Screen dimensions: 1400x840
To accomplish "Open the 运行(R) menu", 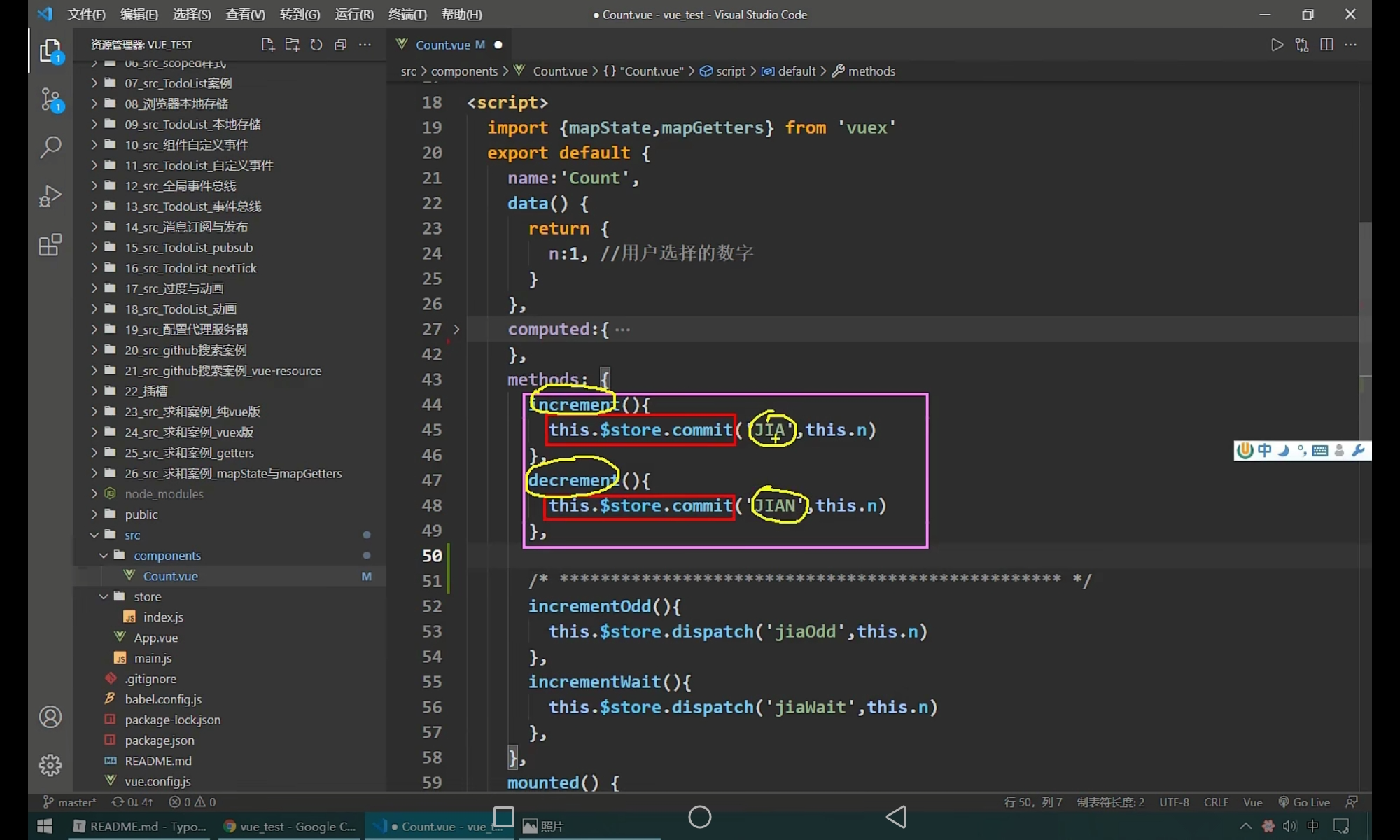I will pos(354,14).
